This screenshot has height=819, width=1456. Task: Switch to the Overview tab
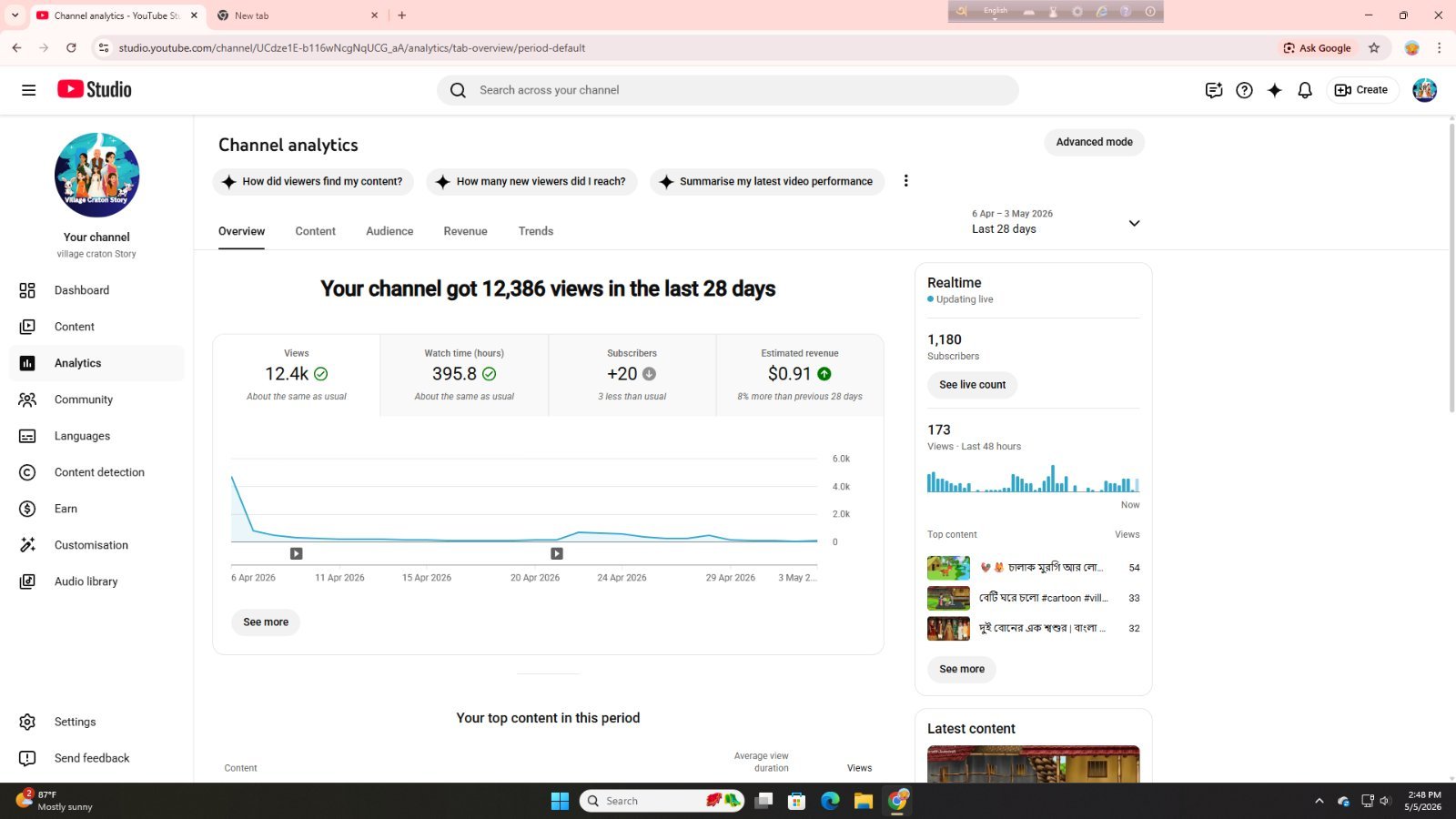(x=241, y=231)
